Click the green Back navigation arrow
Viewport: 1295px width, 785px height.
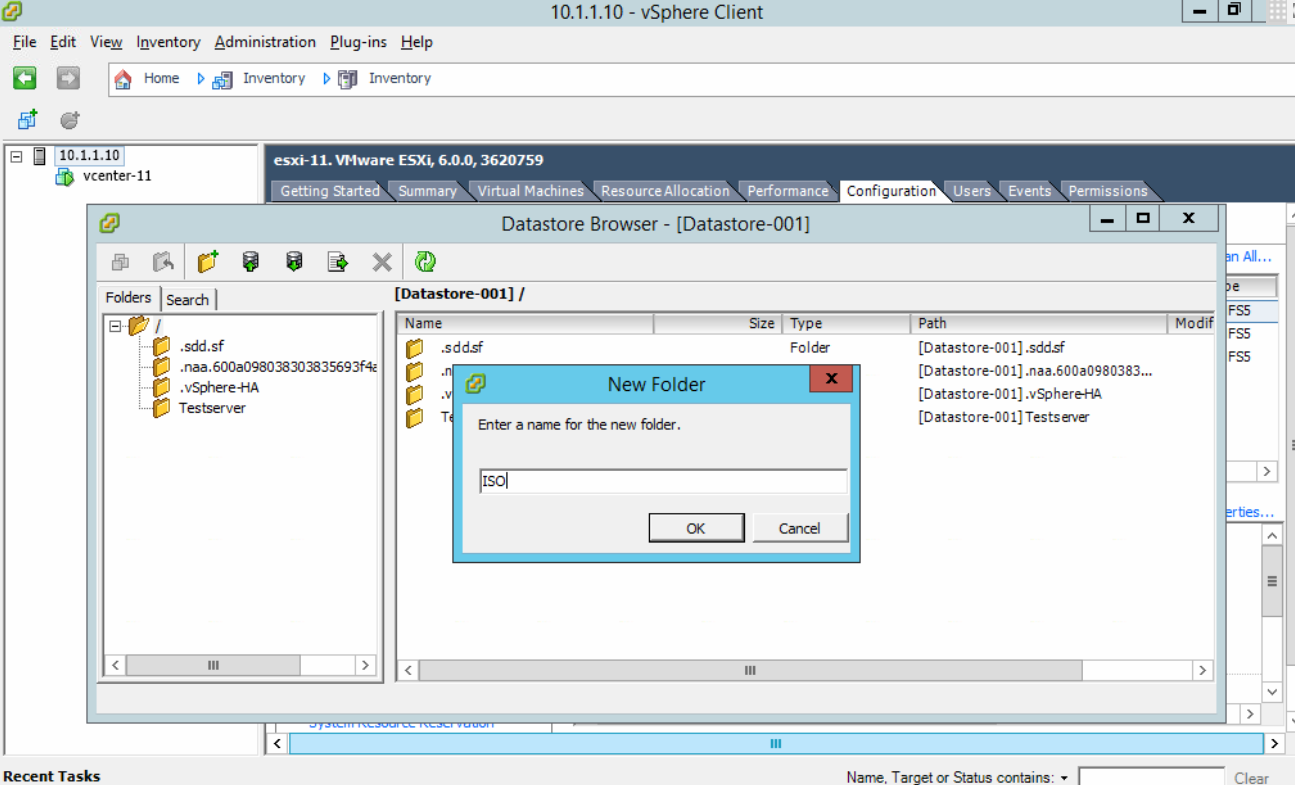[25, 78]
